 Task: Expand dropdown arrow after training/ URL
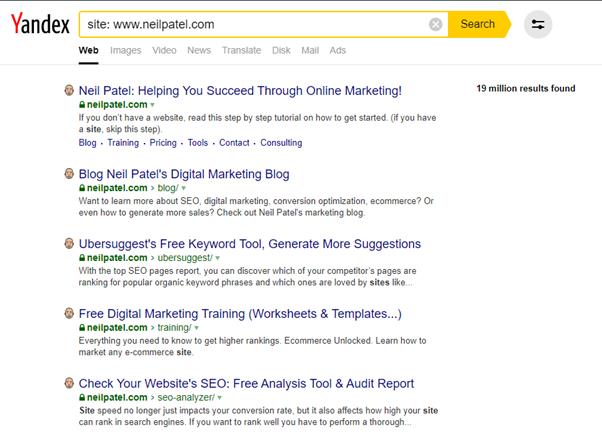point(197,328)
